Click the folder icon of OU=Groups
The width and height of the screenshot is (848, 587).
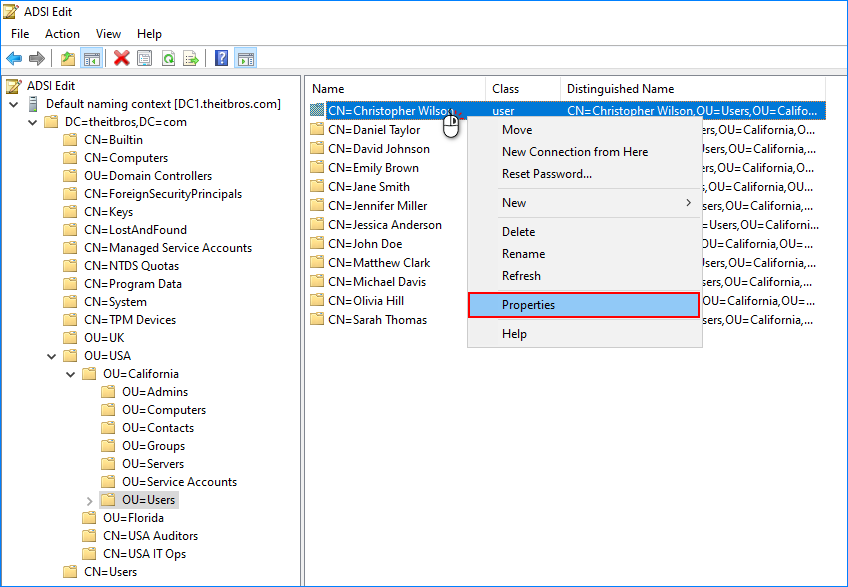(108, 446)
